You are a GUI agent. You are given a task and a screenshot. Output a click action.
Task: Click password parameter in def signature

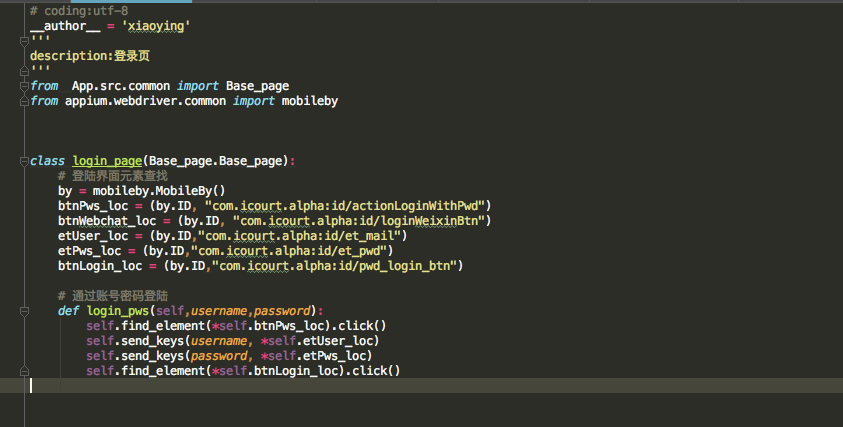click(282, 311)
